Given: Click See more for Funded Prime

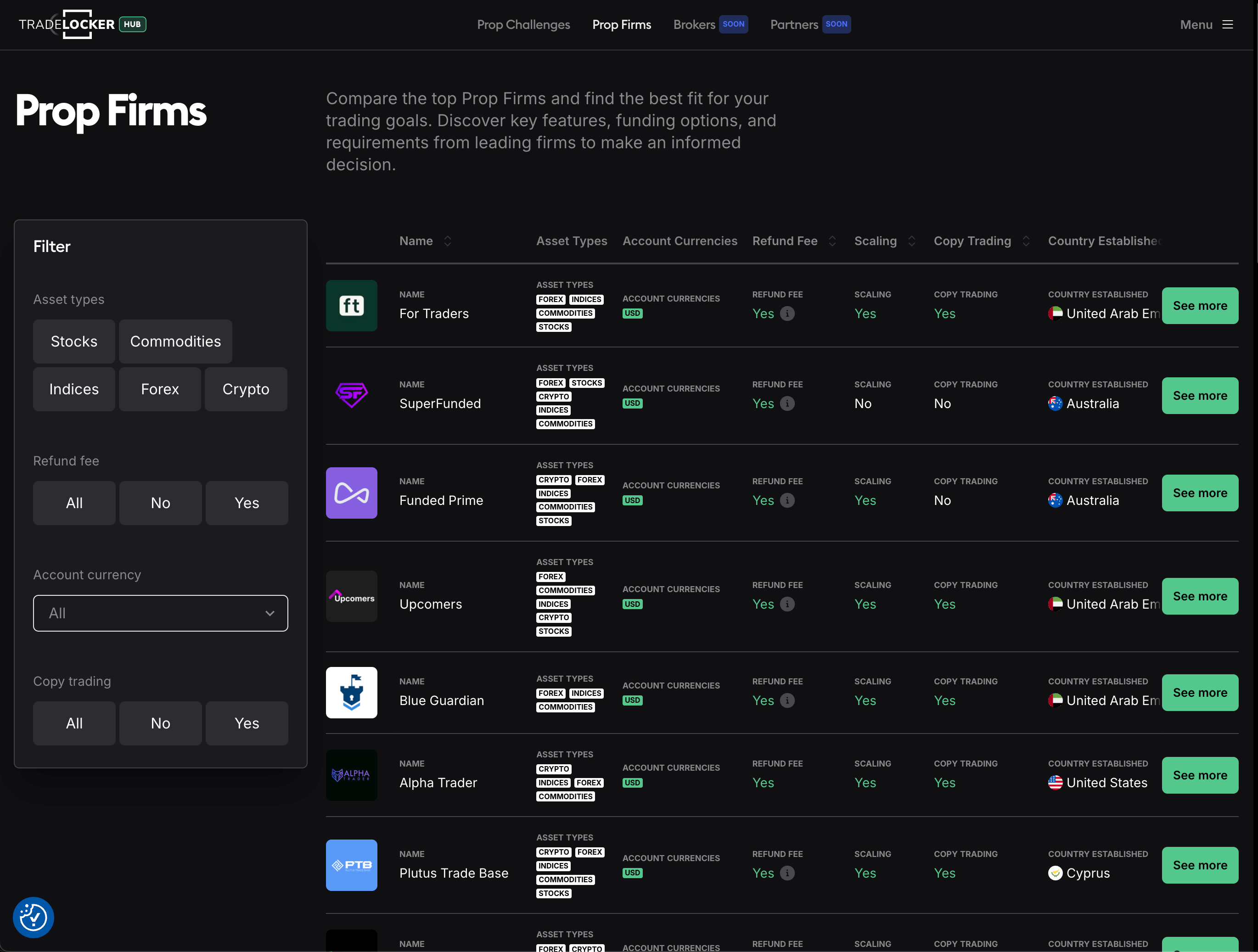Looking at the screenshot, I should 1200,493.
